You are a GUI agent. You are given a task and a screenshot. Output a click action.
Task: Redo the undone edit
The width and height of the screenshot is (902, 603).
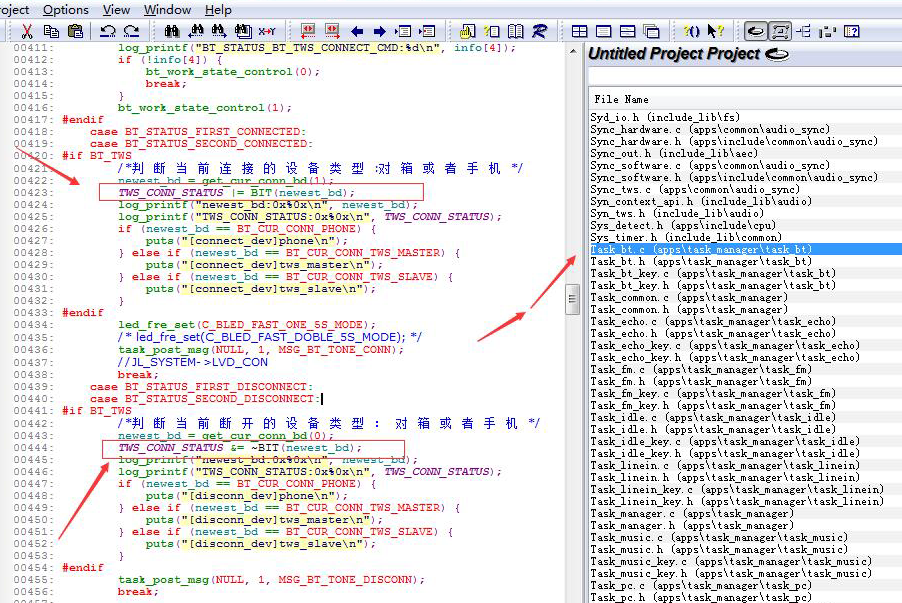tap(132, 31)
